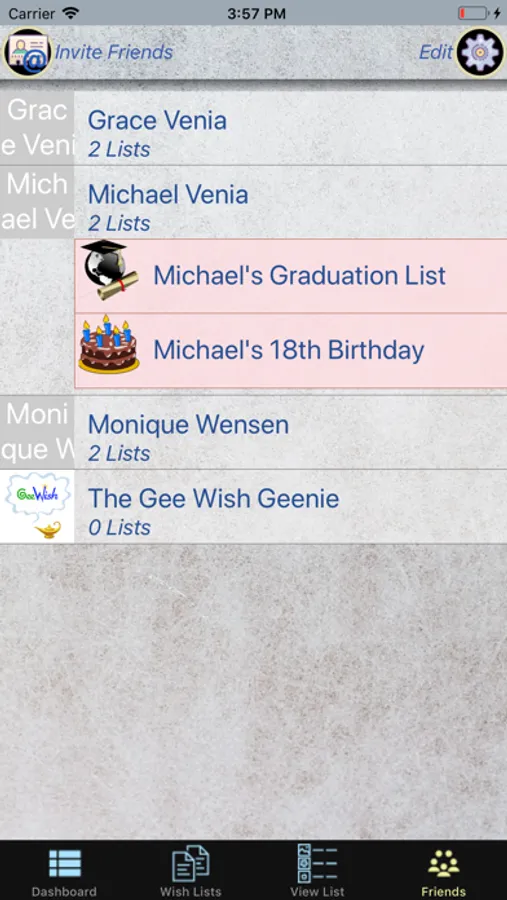The image size is (507, 900).
Task: Expand Grace Venia's lists
Action: (x=253, y=128)
